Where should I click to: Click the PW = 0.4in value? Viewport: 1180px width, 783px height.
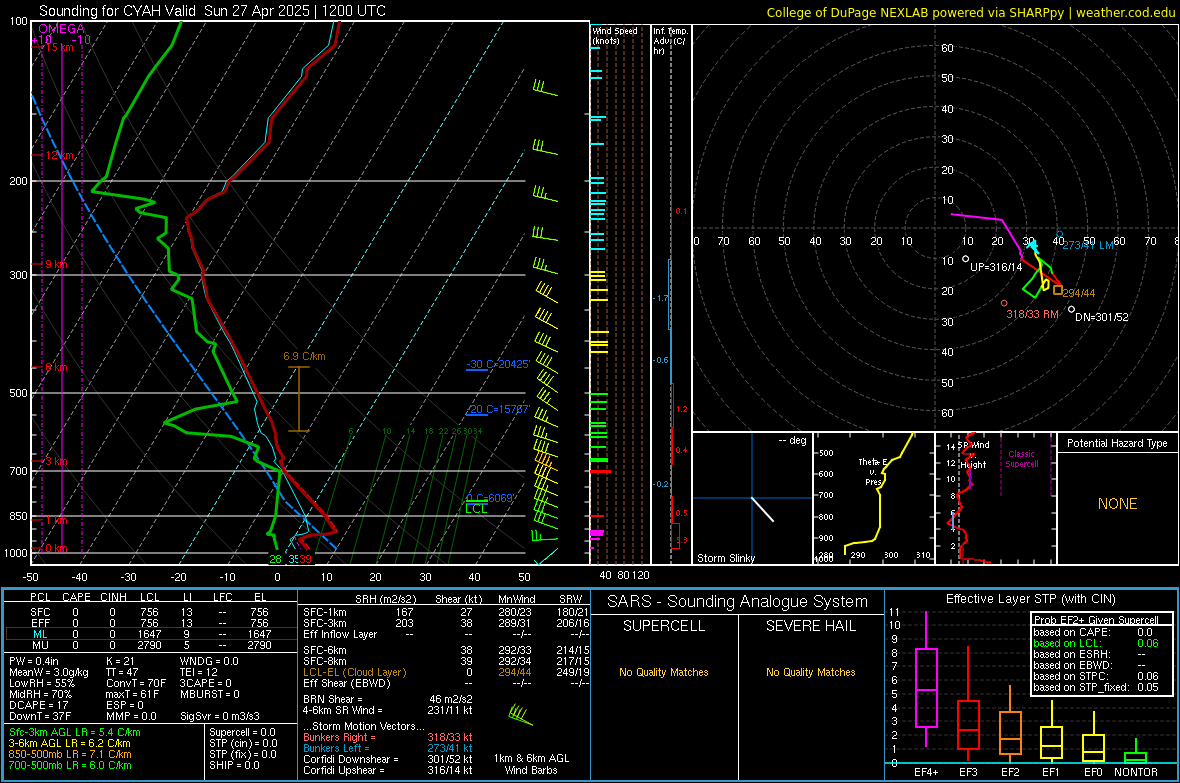(x=34, y=661)
